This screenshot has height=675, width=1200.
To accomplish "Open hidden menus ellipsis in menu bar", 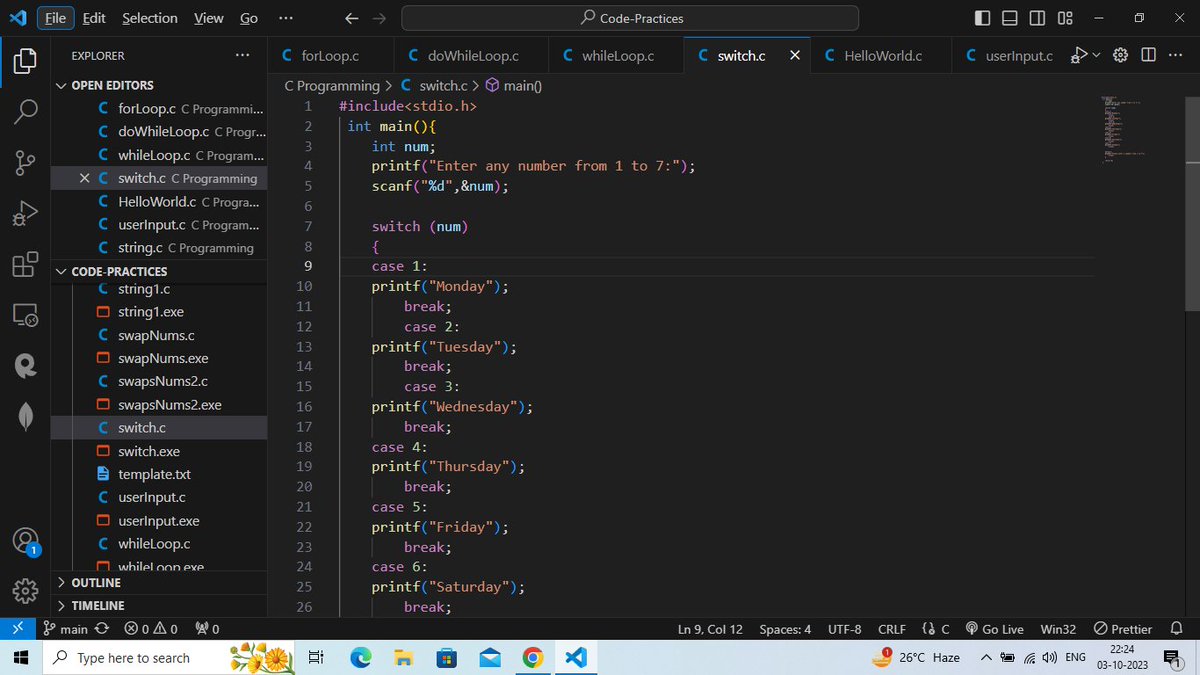I will click(x=286, y=18).
